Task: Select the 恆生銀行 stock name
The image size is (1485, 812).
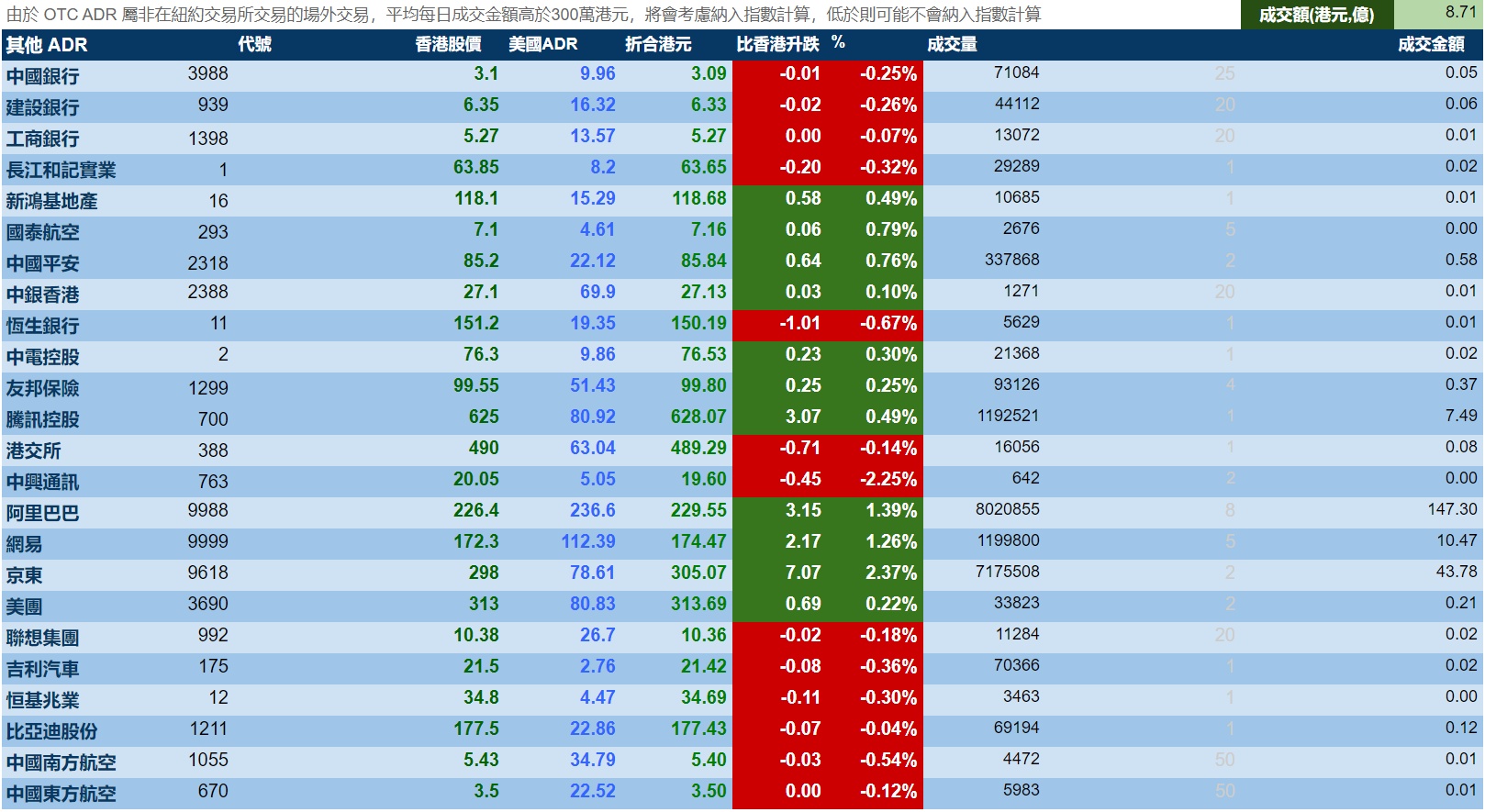Action: tap(42, 326)
